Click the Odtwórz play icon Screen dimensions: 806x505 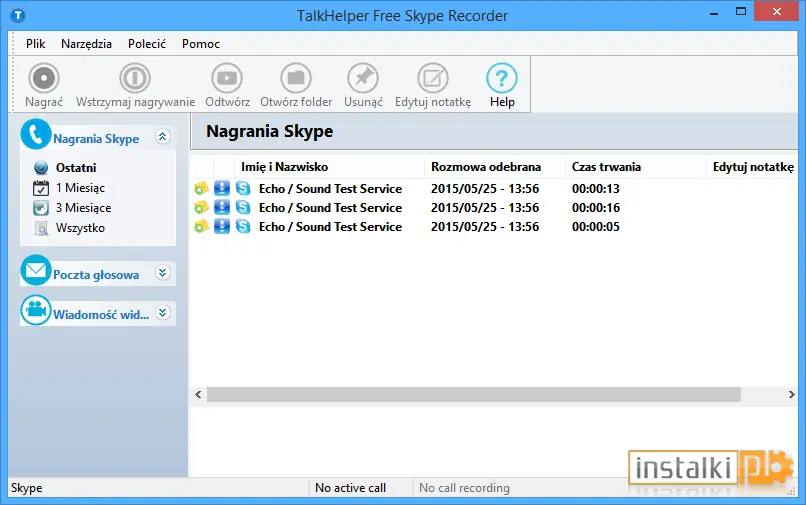coord(227,78)
